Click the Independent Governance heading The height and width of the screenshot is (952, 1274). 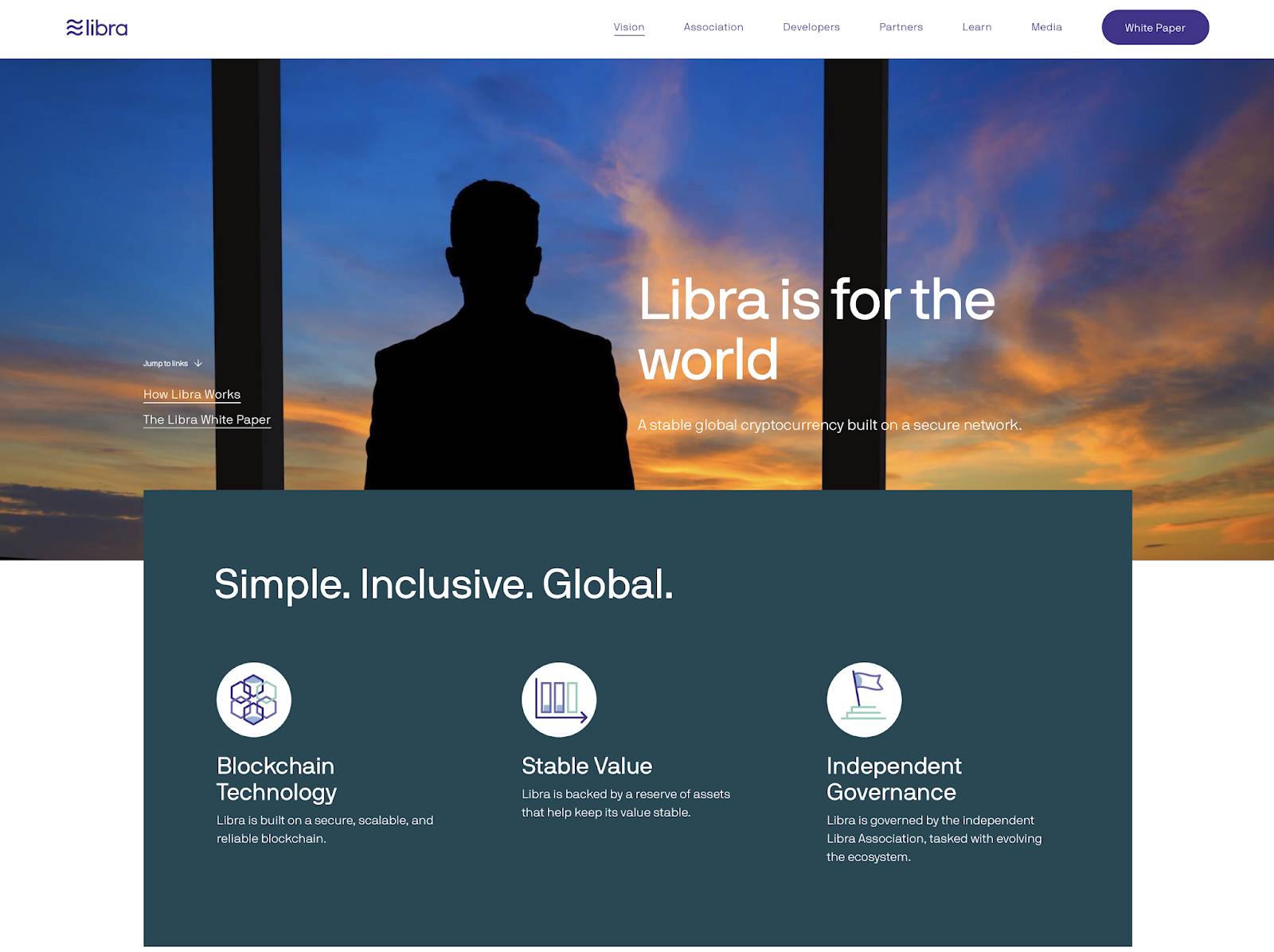pos(894,778)
